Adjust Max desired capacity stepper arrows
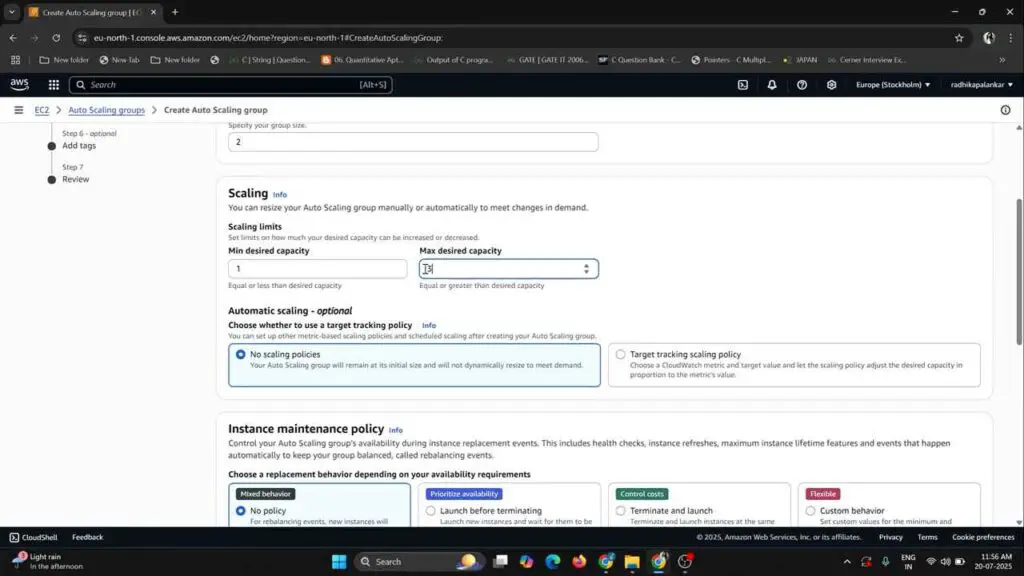This screenshot has height=576, width=1024. coord(586,268)
